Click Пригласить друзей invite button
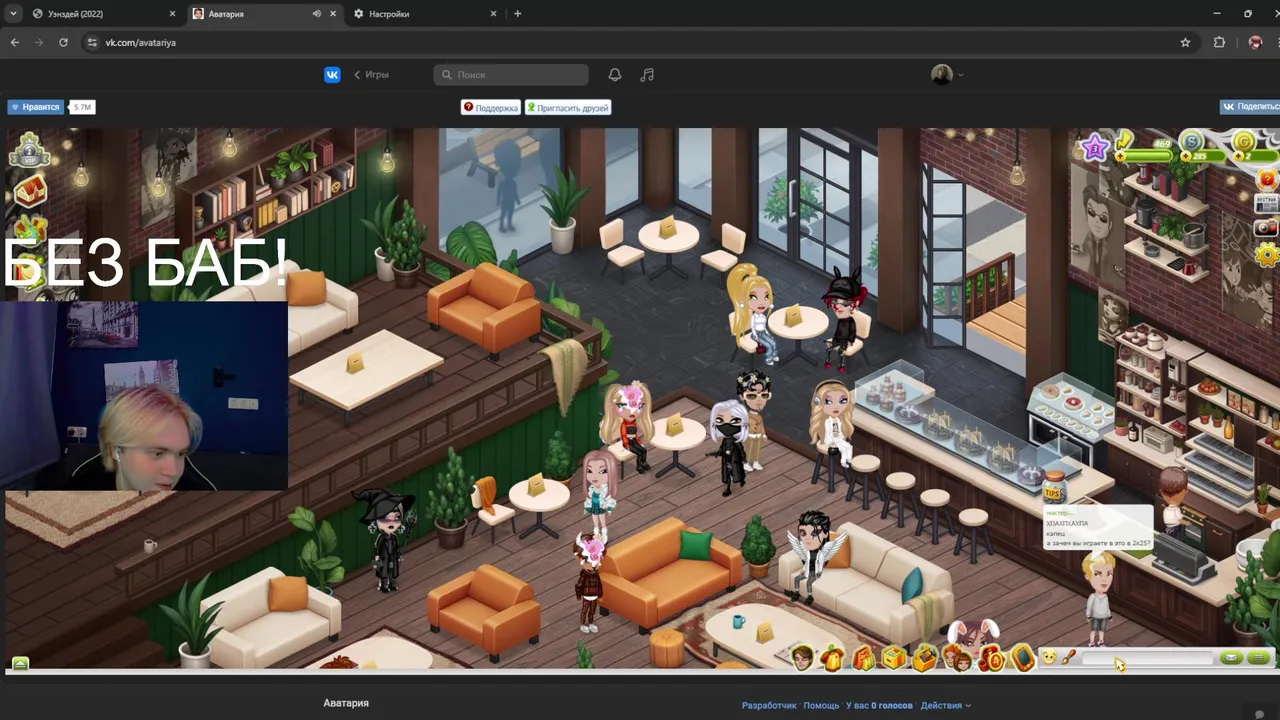 click(x=567, y=107)
